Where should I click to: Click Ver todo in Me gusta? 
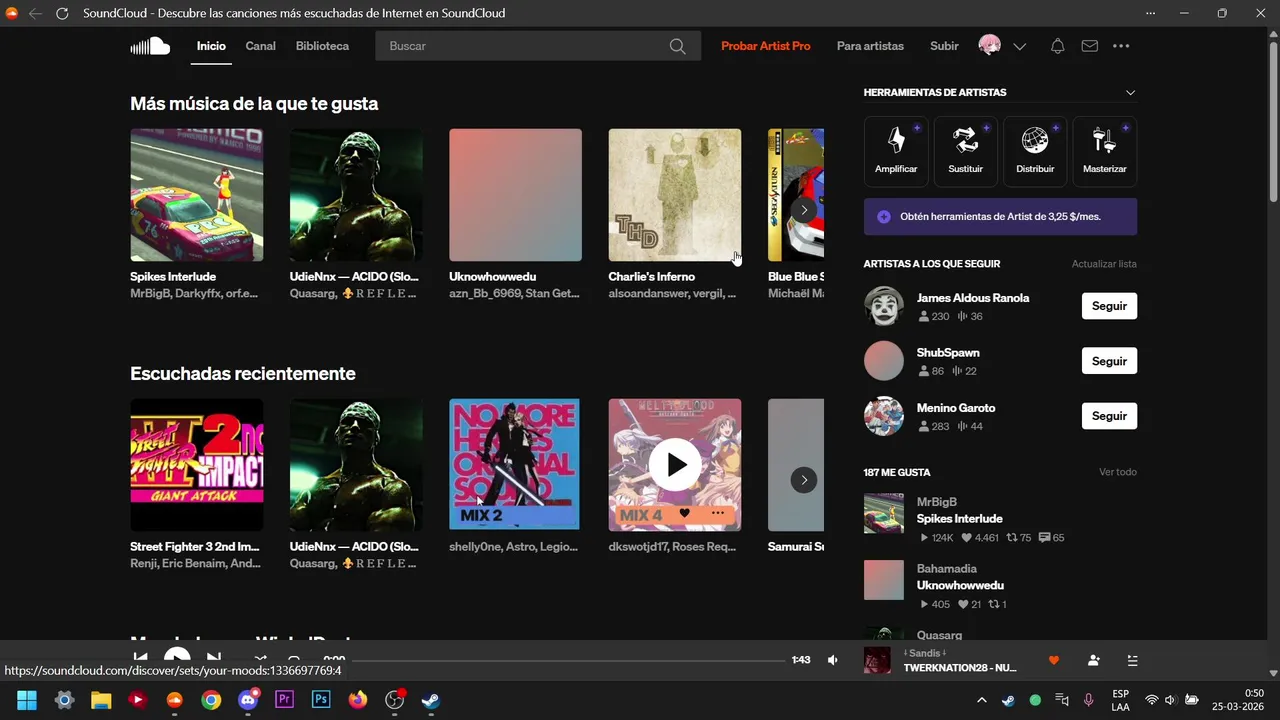tap(1118, 472)
